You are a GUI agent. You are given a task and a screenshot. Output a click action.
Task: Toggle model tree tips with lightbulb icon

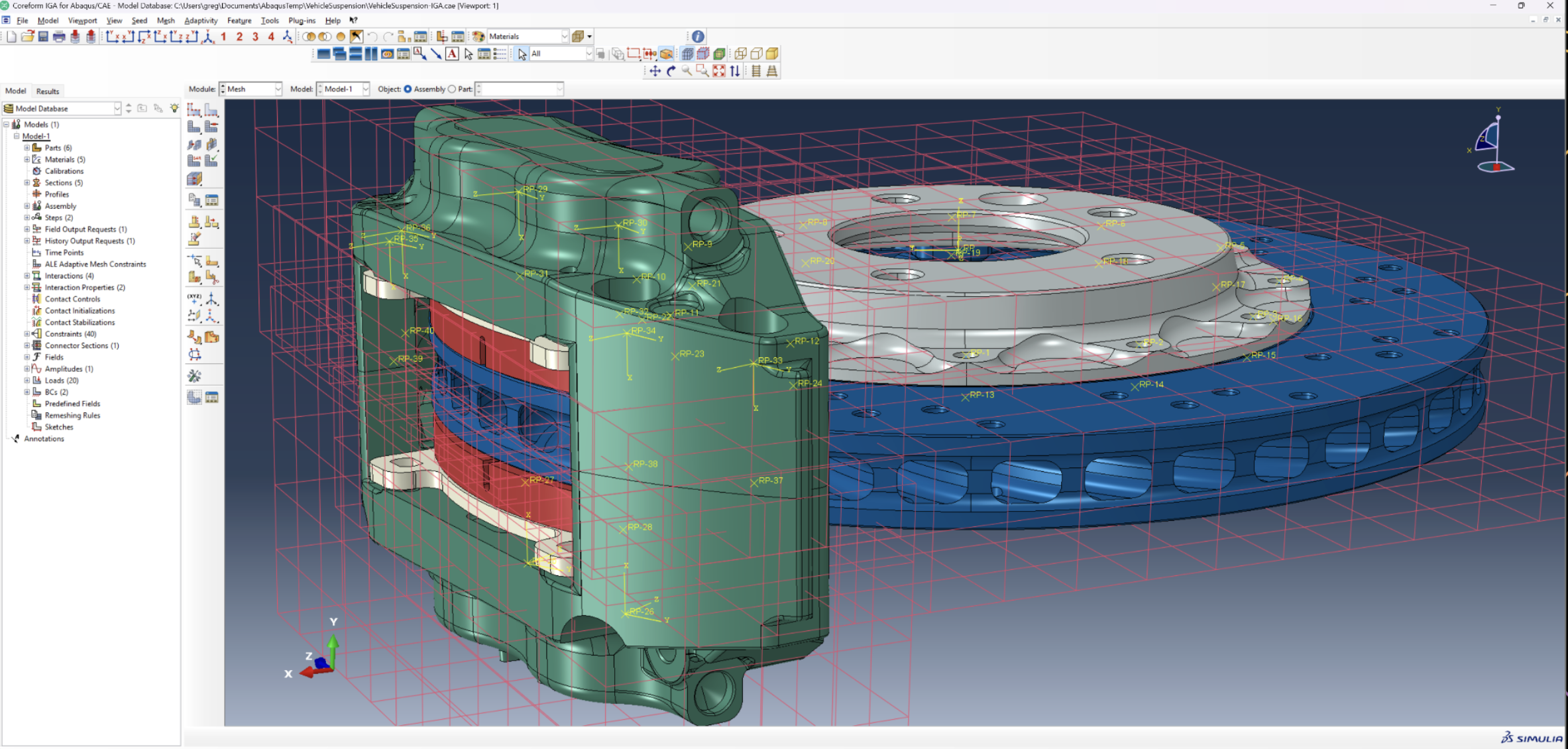(x=174, y=108)
